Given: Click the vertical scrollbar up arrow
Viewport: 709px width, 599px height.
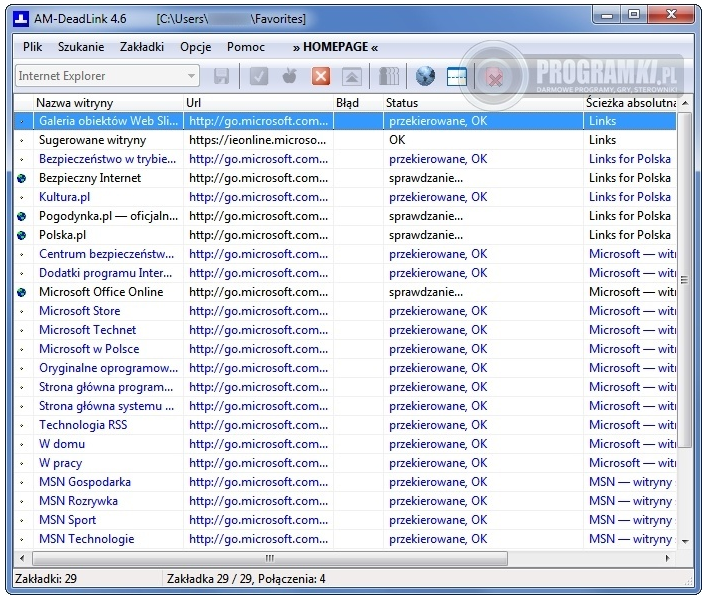Looking at the screenshot, I should tap(685, 103).
